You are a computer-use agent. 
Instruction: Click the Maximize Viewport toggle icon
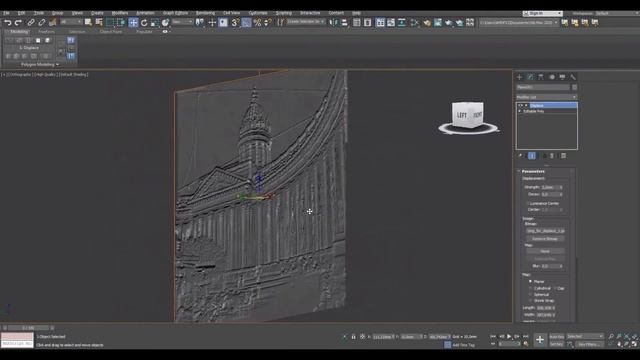coord(635,344)
